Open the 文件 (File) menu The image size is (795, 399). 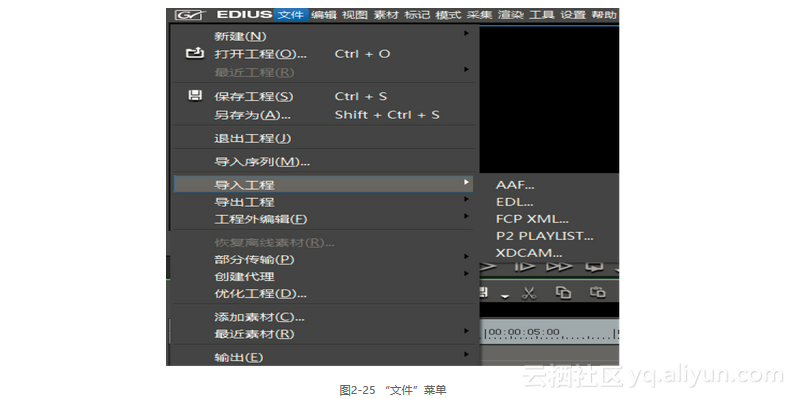(x=291, y=15)
